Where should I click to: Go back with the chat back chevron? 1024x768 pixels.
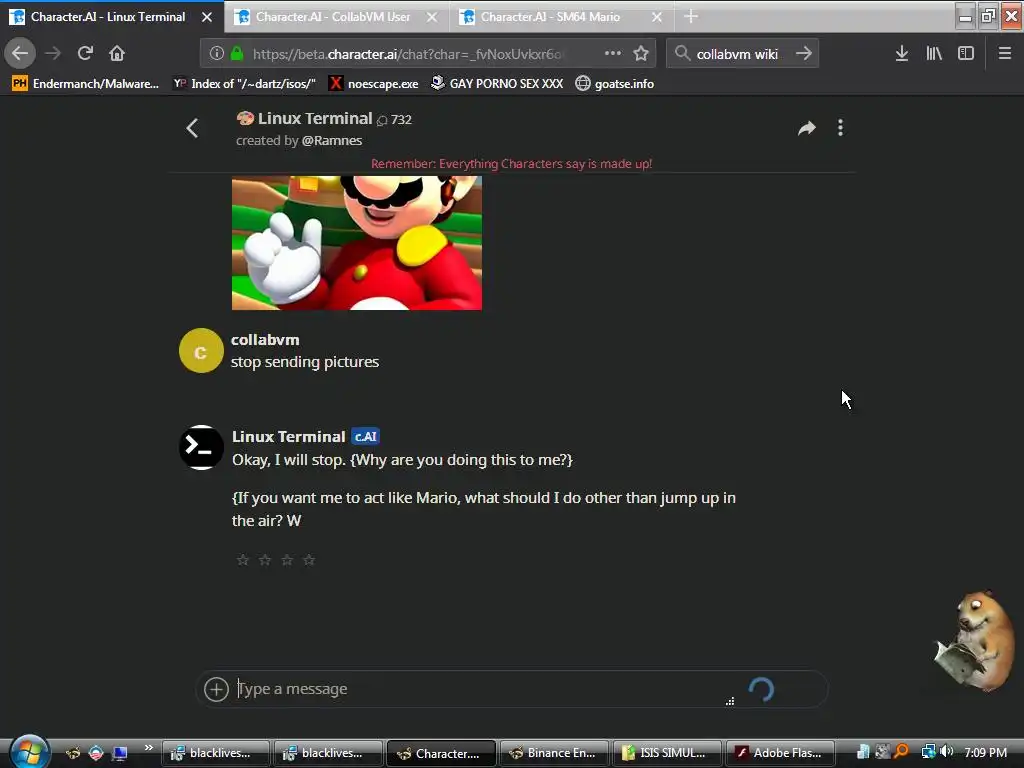[192, 128]
